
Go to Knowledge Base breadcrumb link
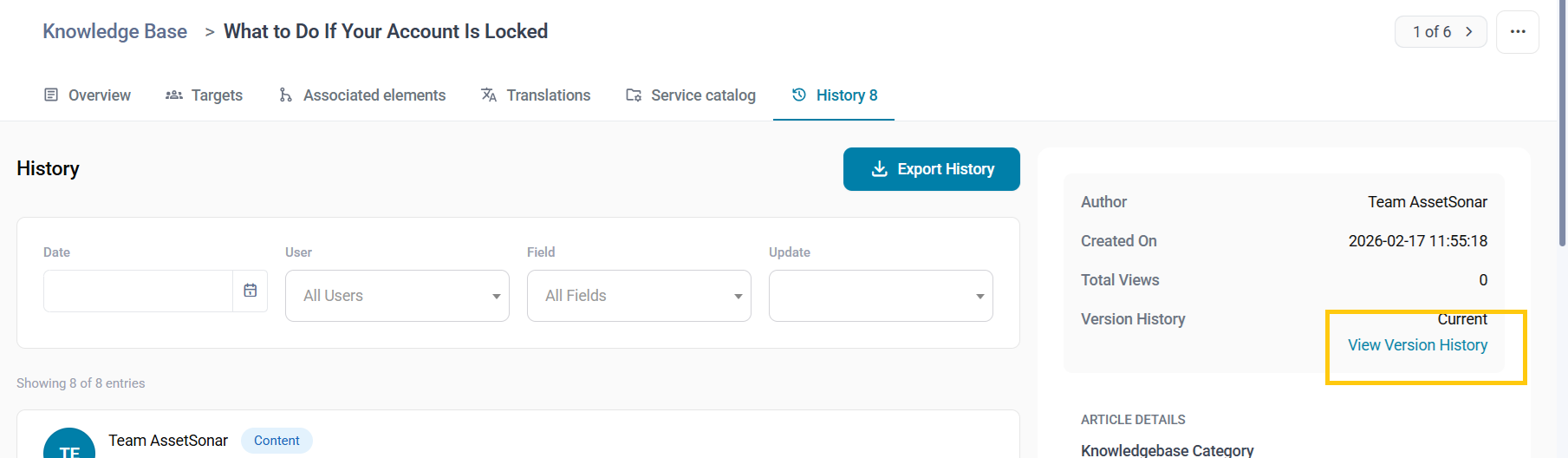pyautogui.click(x=114, y=31)
